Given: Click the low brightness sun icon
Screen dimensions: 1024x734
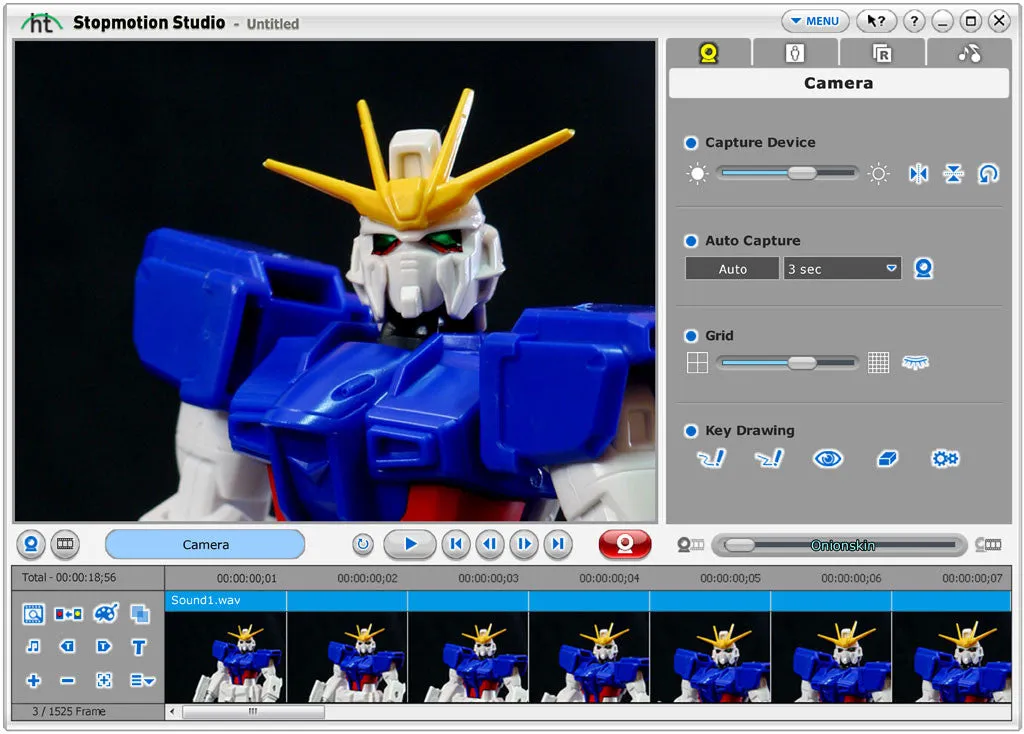Looking at the screenshot, I should 697,174.
